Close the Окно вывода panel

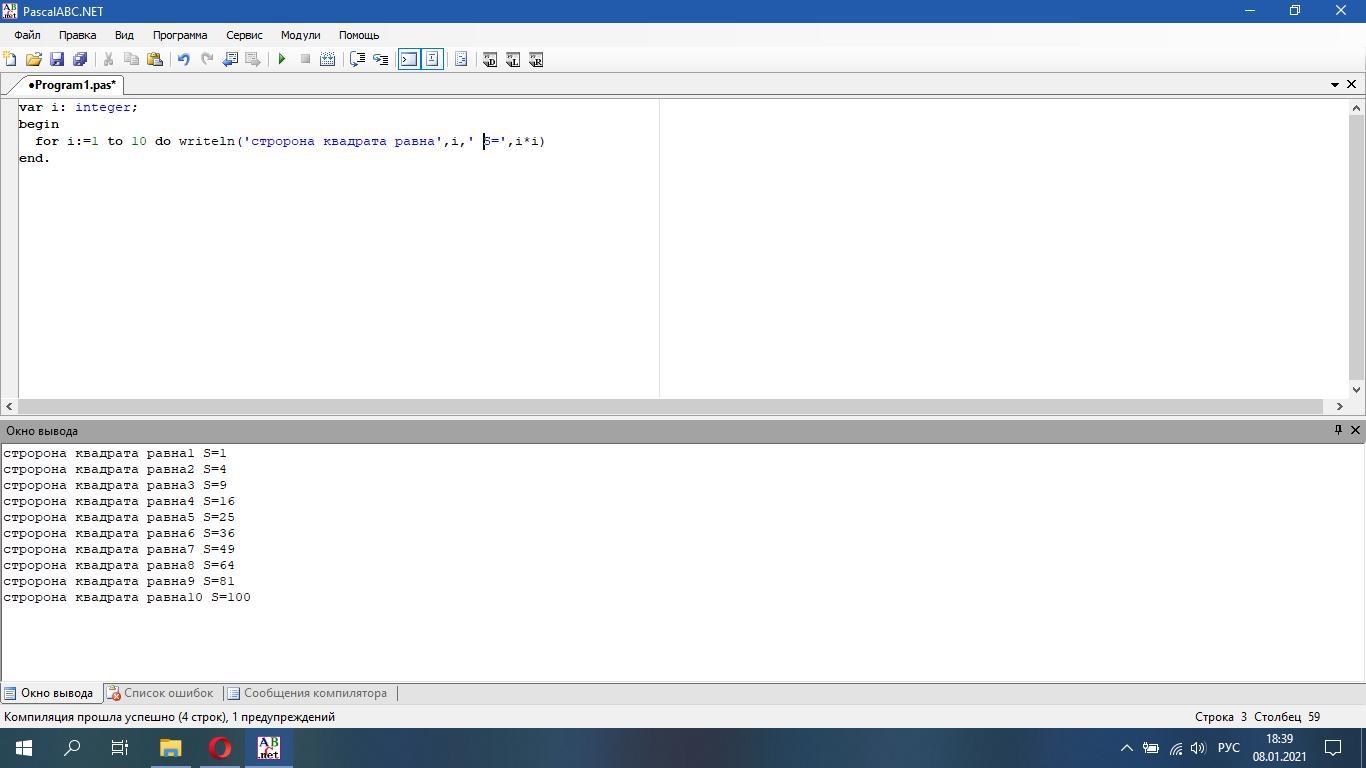1355,430
